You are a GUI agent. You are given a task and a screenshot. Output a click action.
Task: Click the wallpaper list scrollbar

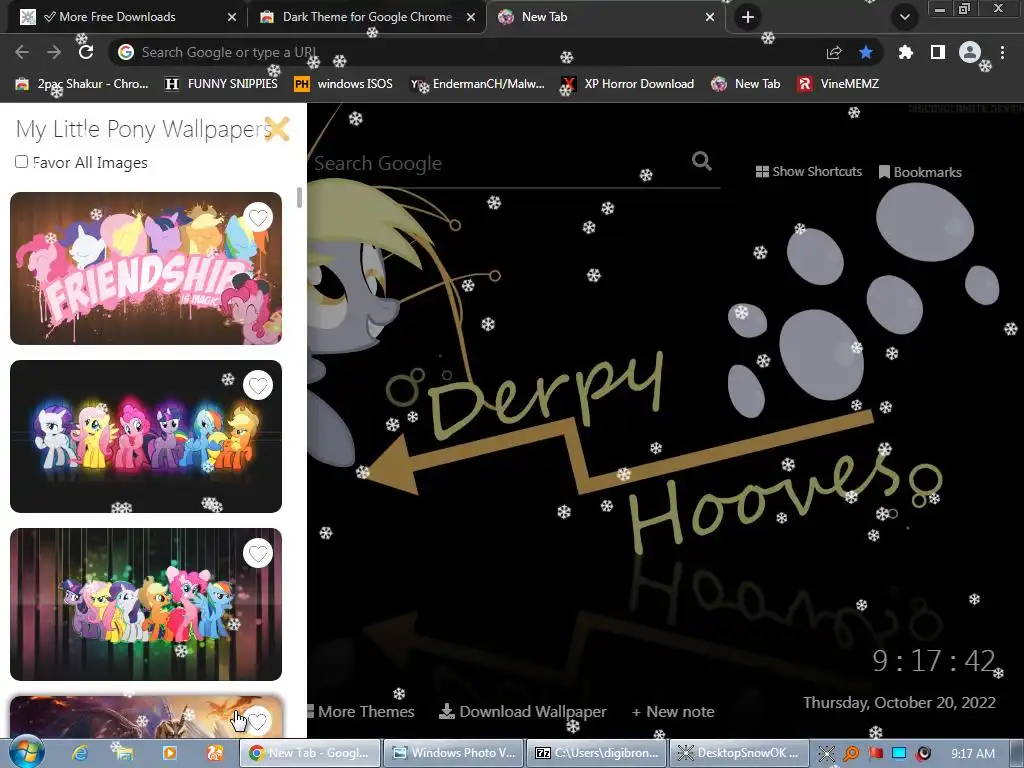click(x=299, y=197)
